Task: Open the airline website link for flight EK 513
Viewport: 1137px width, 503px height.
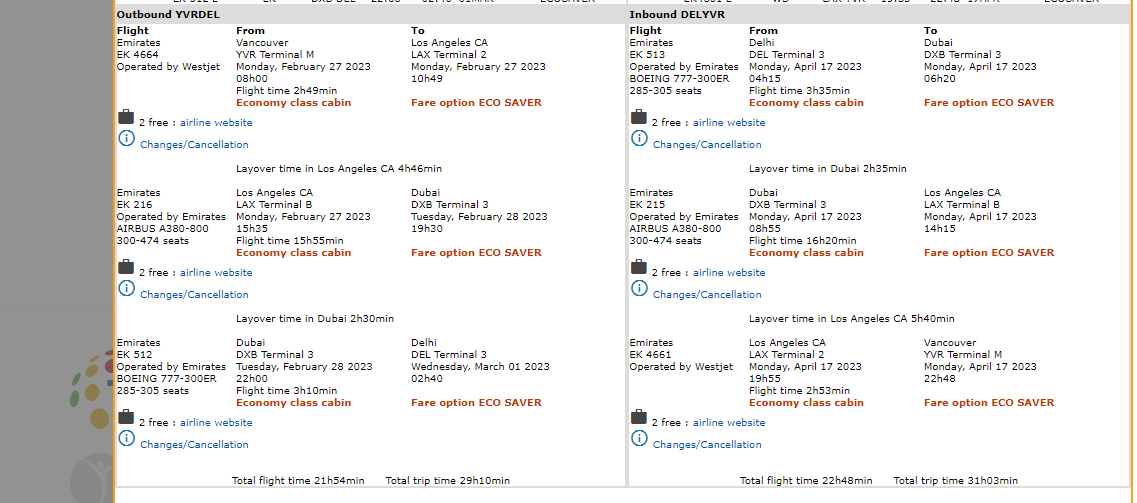Action: (729, 123)
